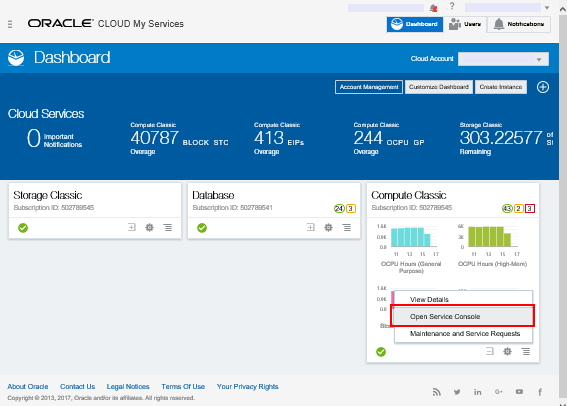Click 303.22577 Storage Classic remaining metric
This screenshot has height=406, width=567.
point(506,139)
